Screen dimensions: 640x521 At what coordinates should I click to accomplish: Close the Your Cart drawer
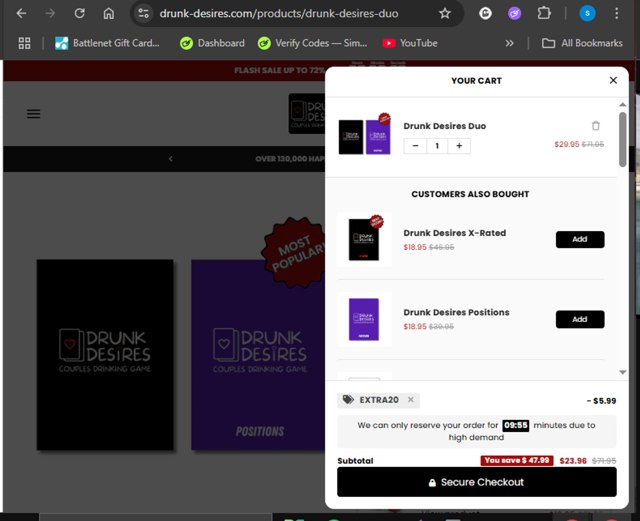point(613,80)
